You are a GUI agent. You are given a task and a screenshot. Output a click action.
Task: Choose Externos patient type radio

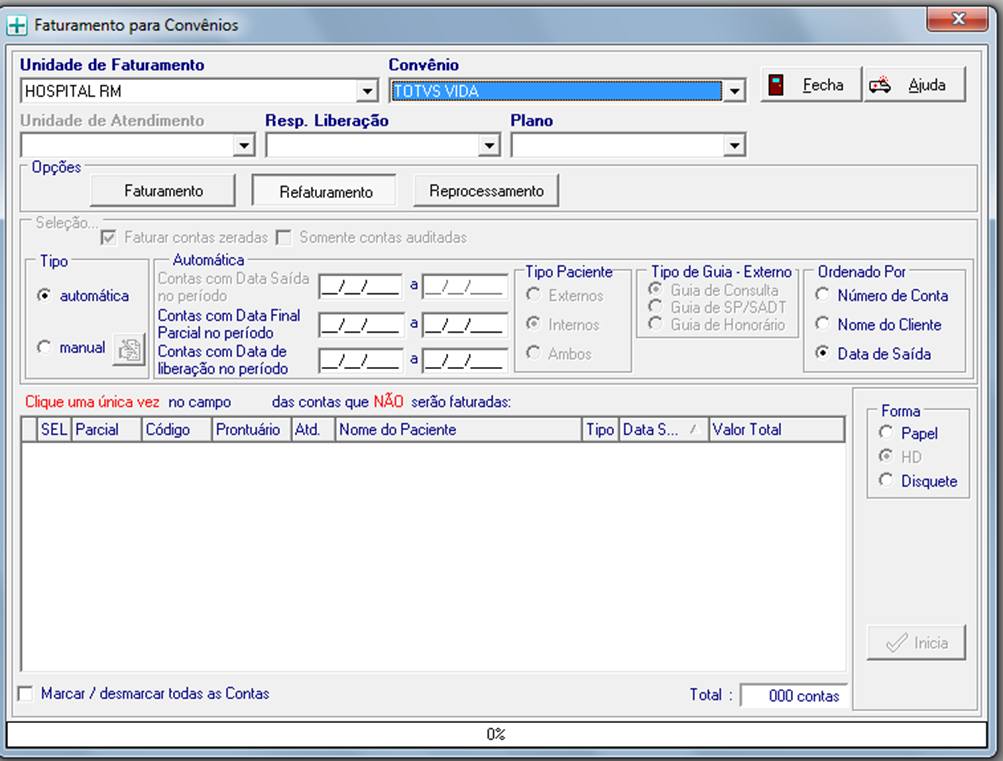point(533,295)
